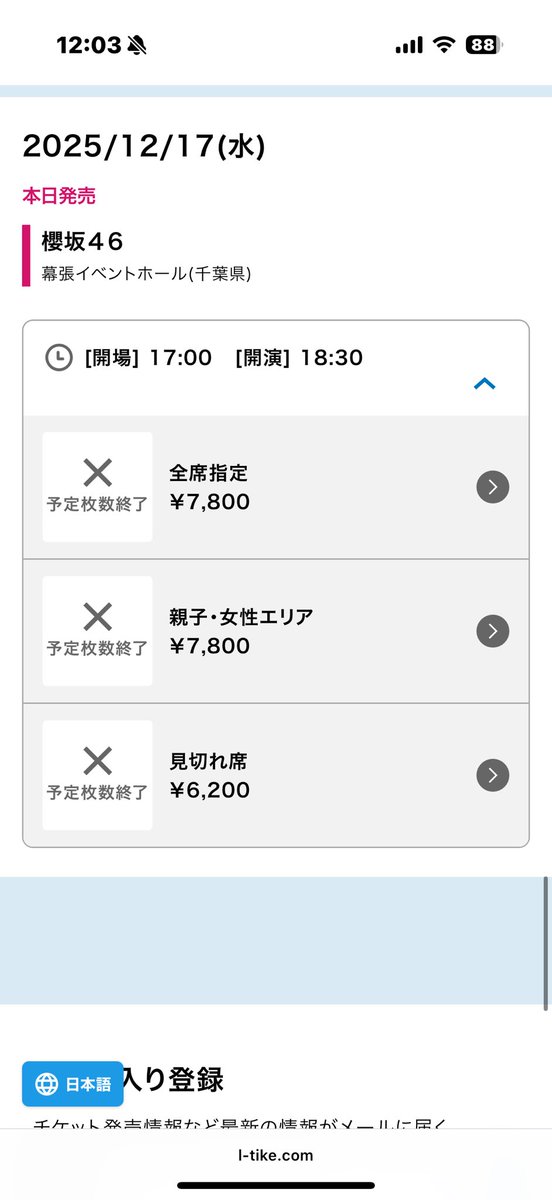The height and width of the screenshot is (1200, 552).
Task: Select the 親子・女性エリア ¥7,800 ticket row
Action: point(276,631)
